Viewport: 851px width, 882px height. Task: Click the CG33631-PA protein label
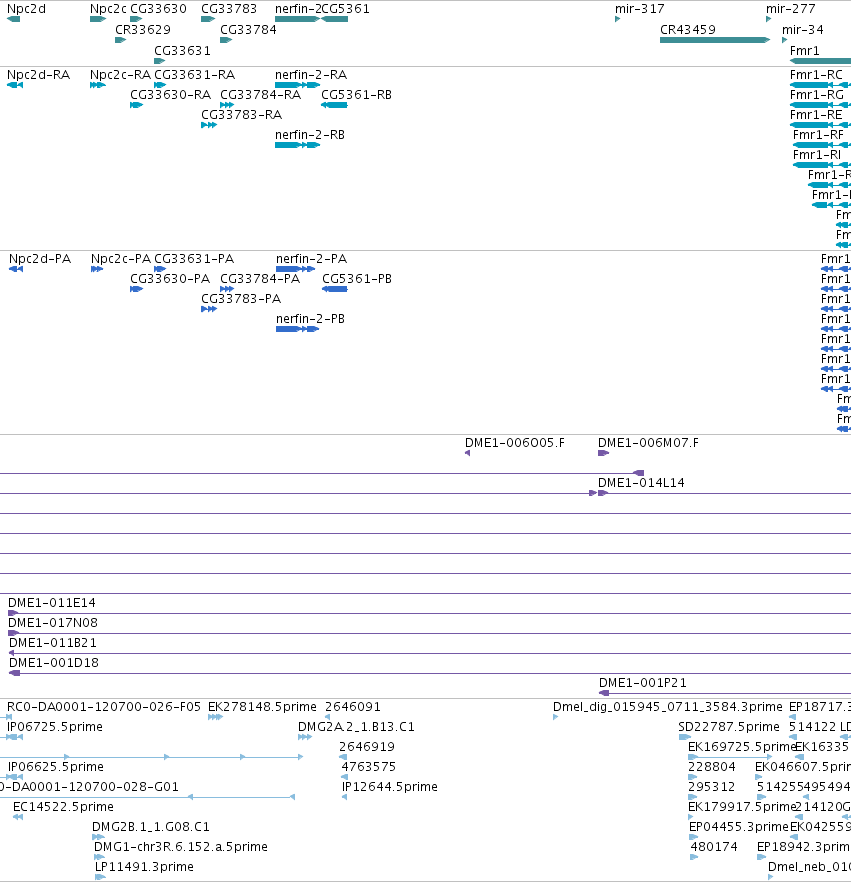(194, 259)
